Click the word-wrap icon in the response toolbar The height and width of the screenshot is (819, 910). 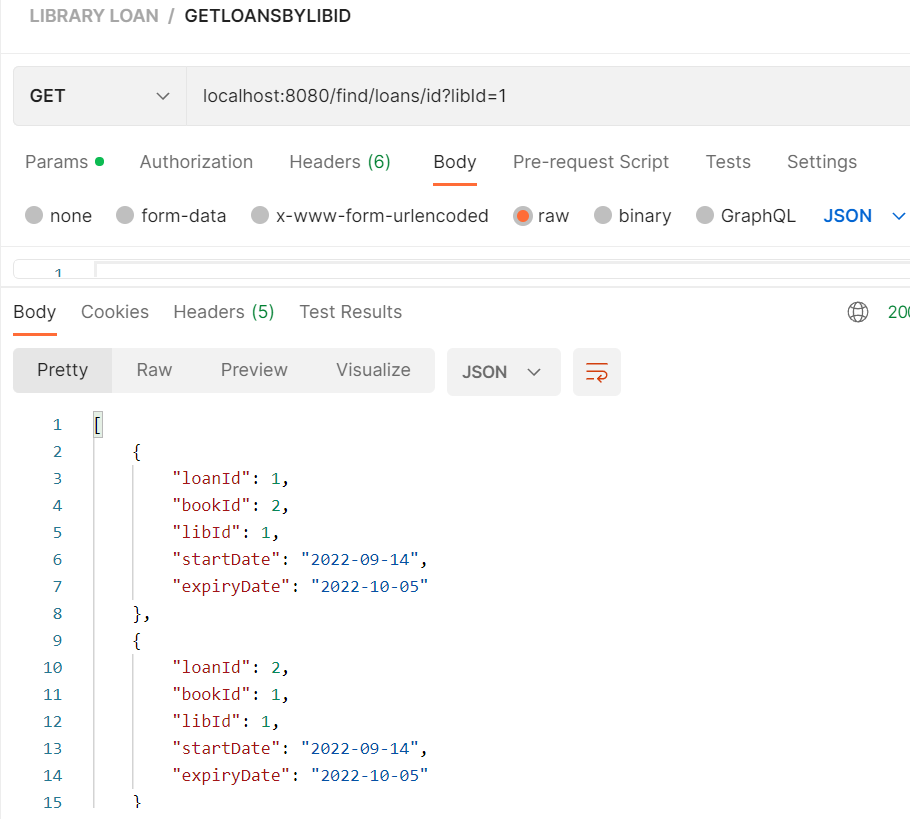[x=597, y=372]
